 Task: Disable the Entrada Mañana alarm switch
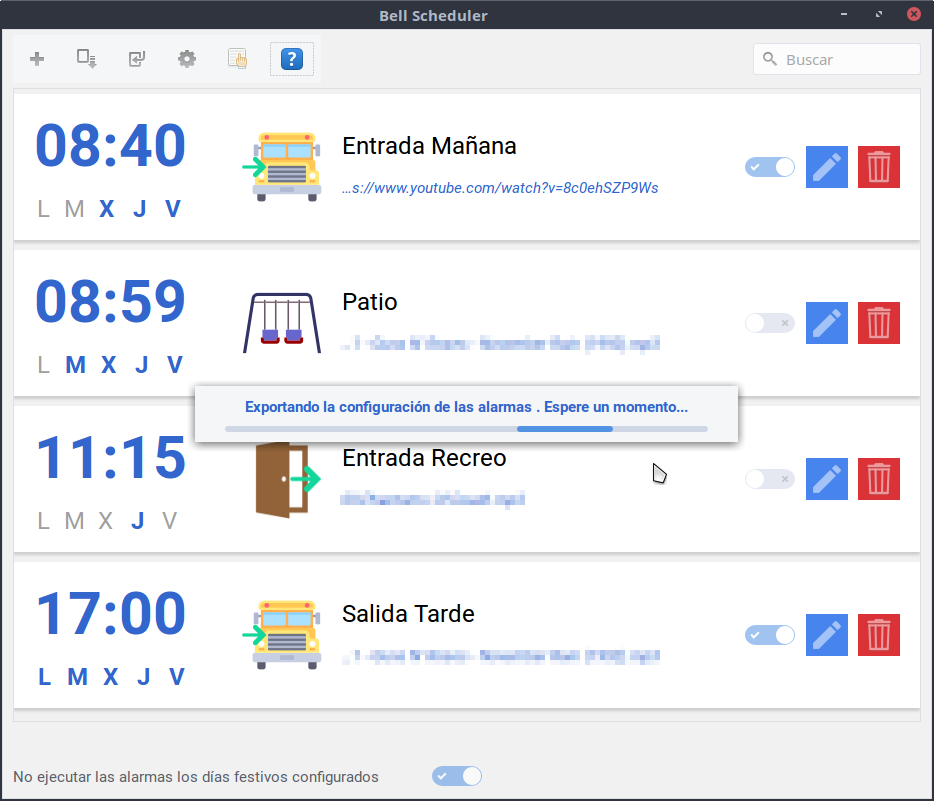tap(769, 167)
